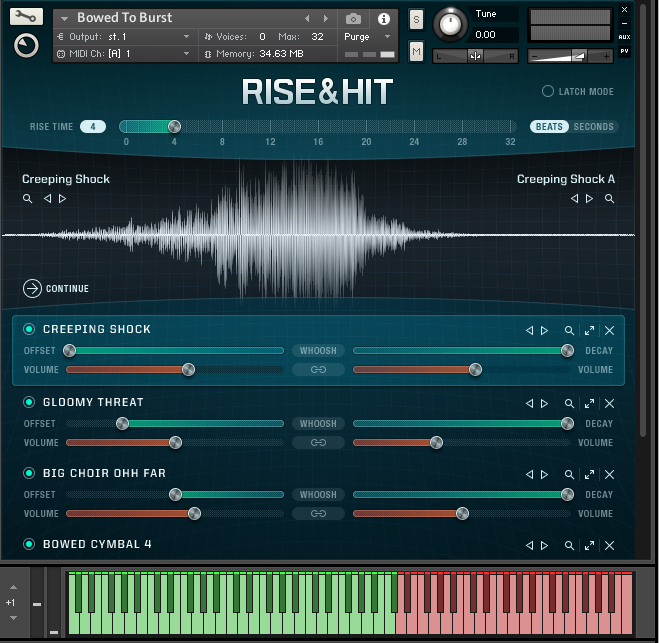The image size is (659, 643).
Task: Select next sound for Gloomy Threat layer
Action: click(x=544, y=403)
